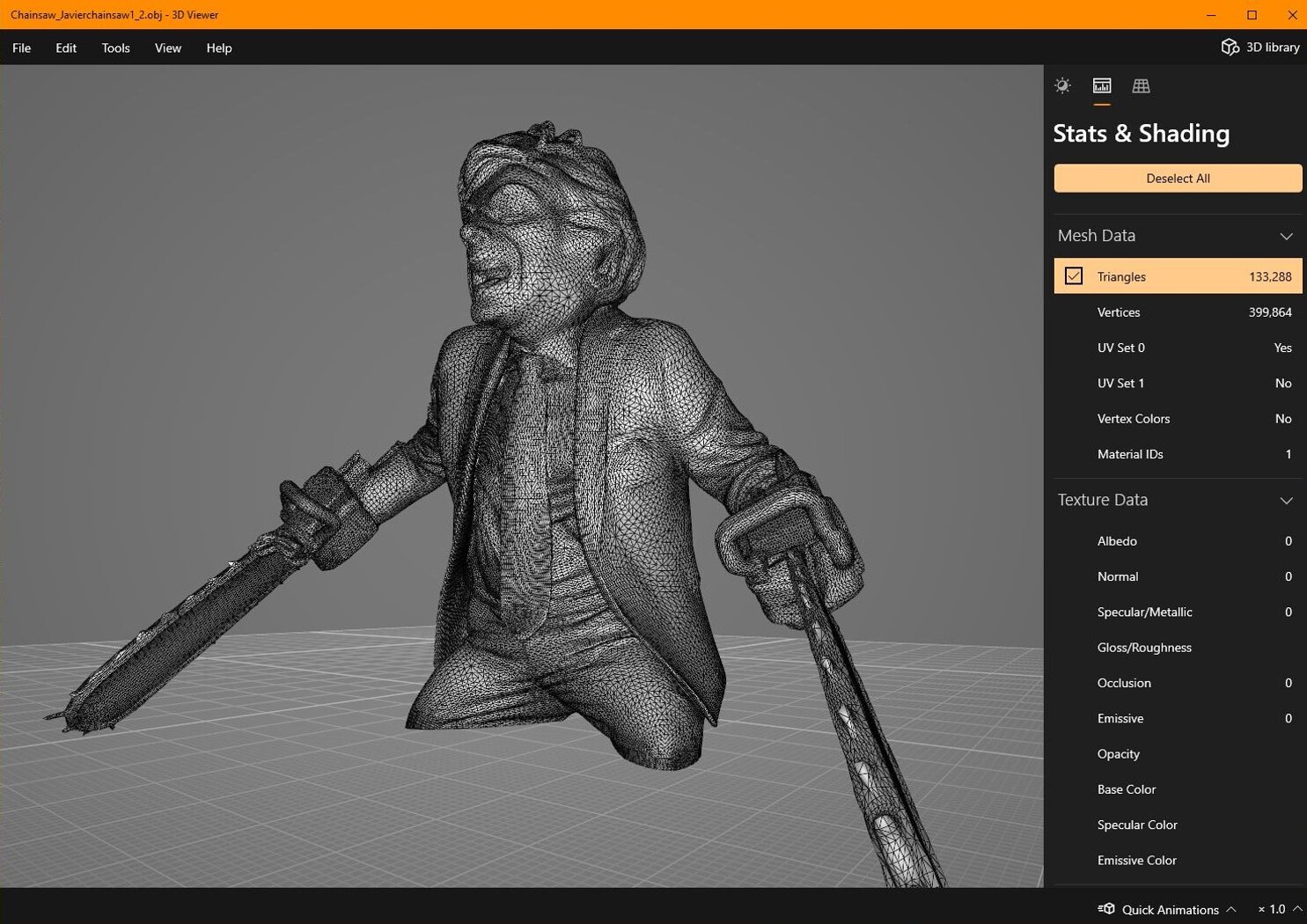
Task: Click the Vertices count value 399,864
Action: [x=1270, y=312]
